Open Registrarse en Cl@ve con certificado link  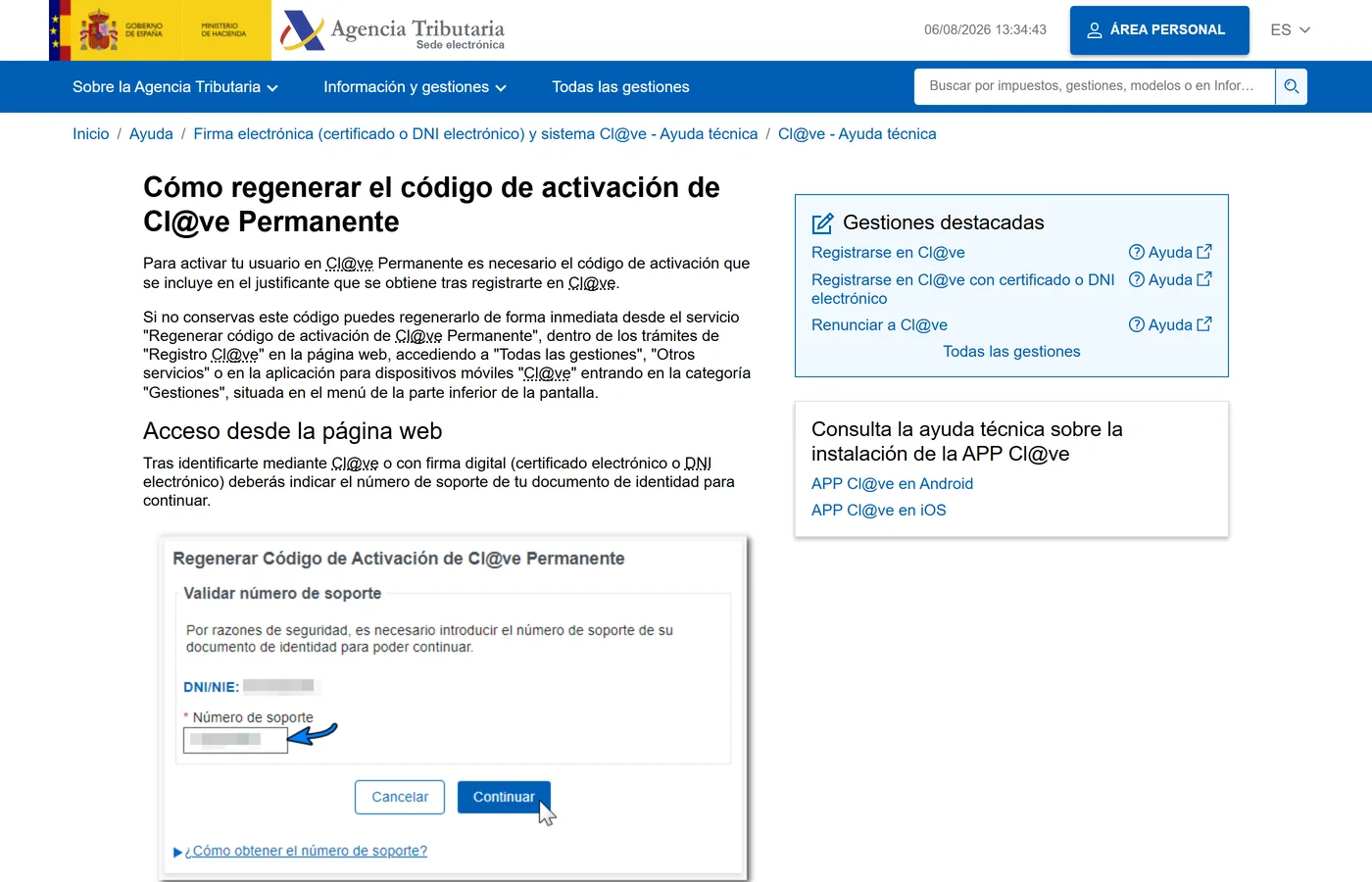(963, 289)
